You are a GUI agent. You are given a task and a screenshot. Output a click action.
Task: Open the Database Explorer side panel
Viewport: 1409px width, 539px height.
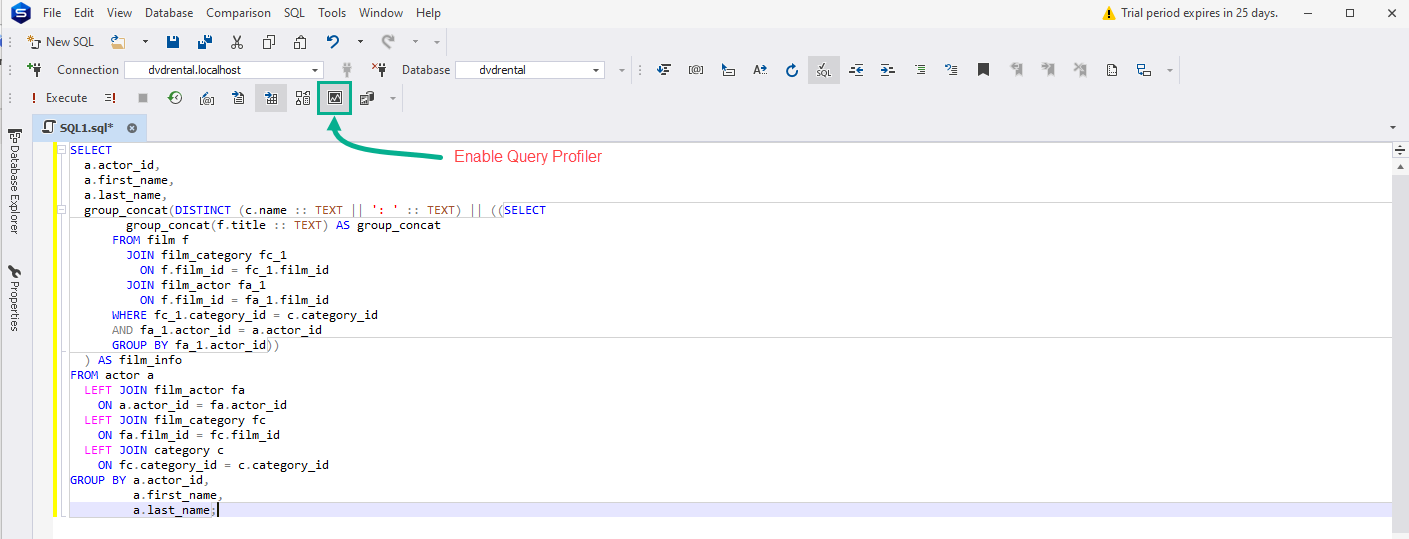pos(14,181)
